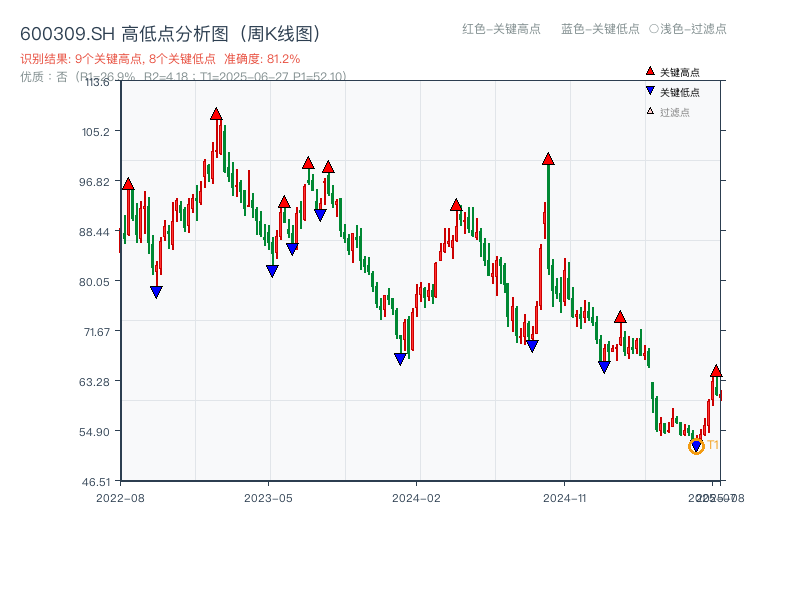The height and width of the screenshot is (600, 800).
Task: Click the red high marker above 2024-02 rally
Action: point(457,204)
